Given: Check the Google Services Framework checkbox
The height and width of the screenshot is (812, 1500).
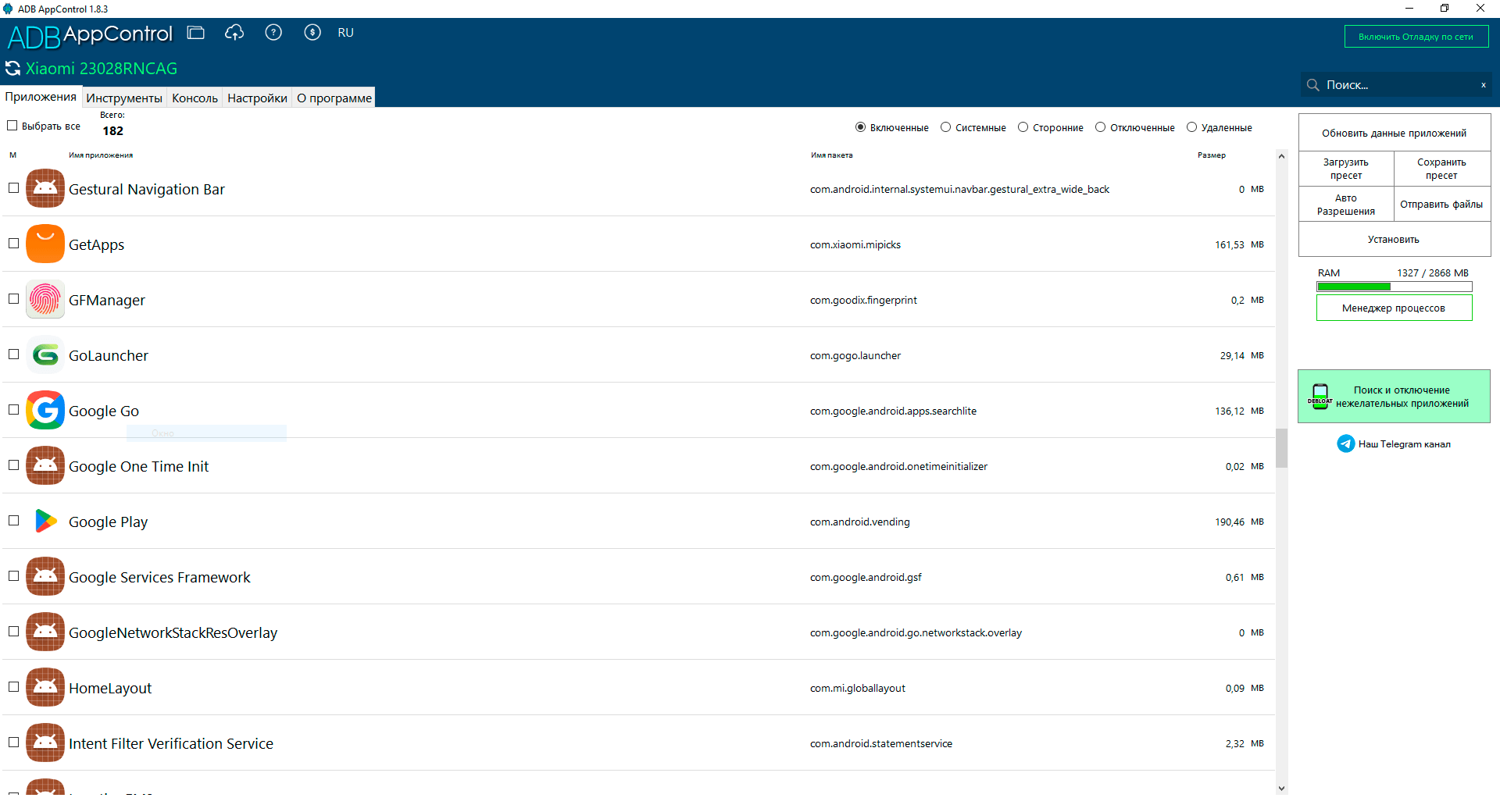Looking at the screenshot, I should tap(13, 575).
